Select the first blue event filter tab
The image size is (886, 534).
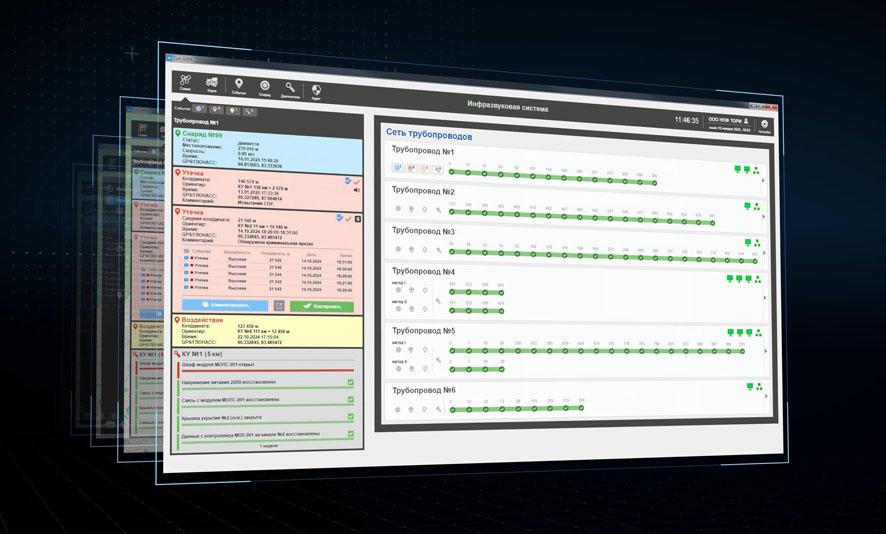point(200,109)
